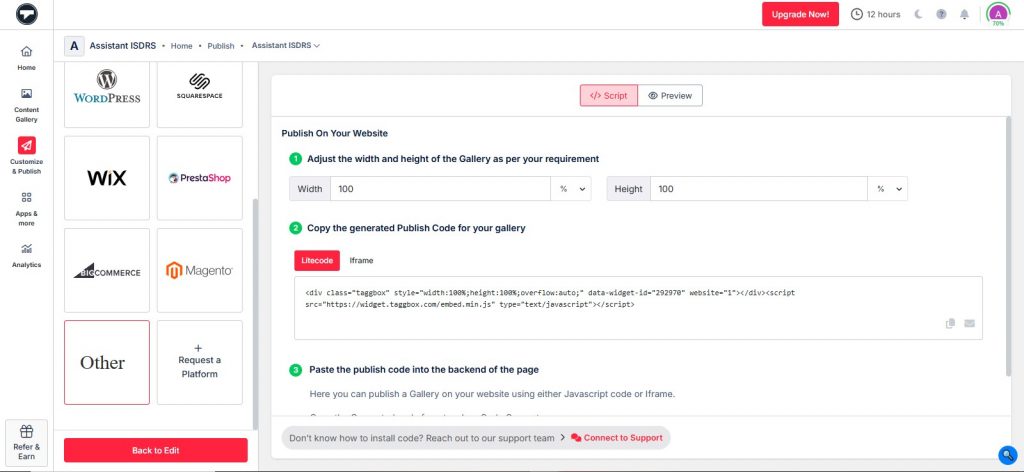Choose the Magento platform card
This screenshot has height=472, width=1024.
tap(200, 270)
